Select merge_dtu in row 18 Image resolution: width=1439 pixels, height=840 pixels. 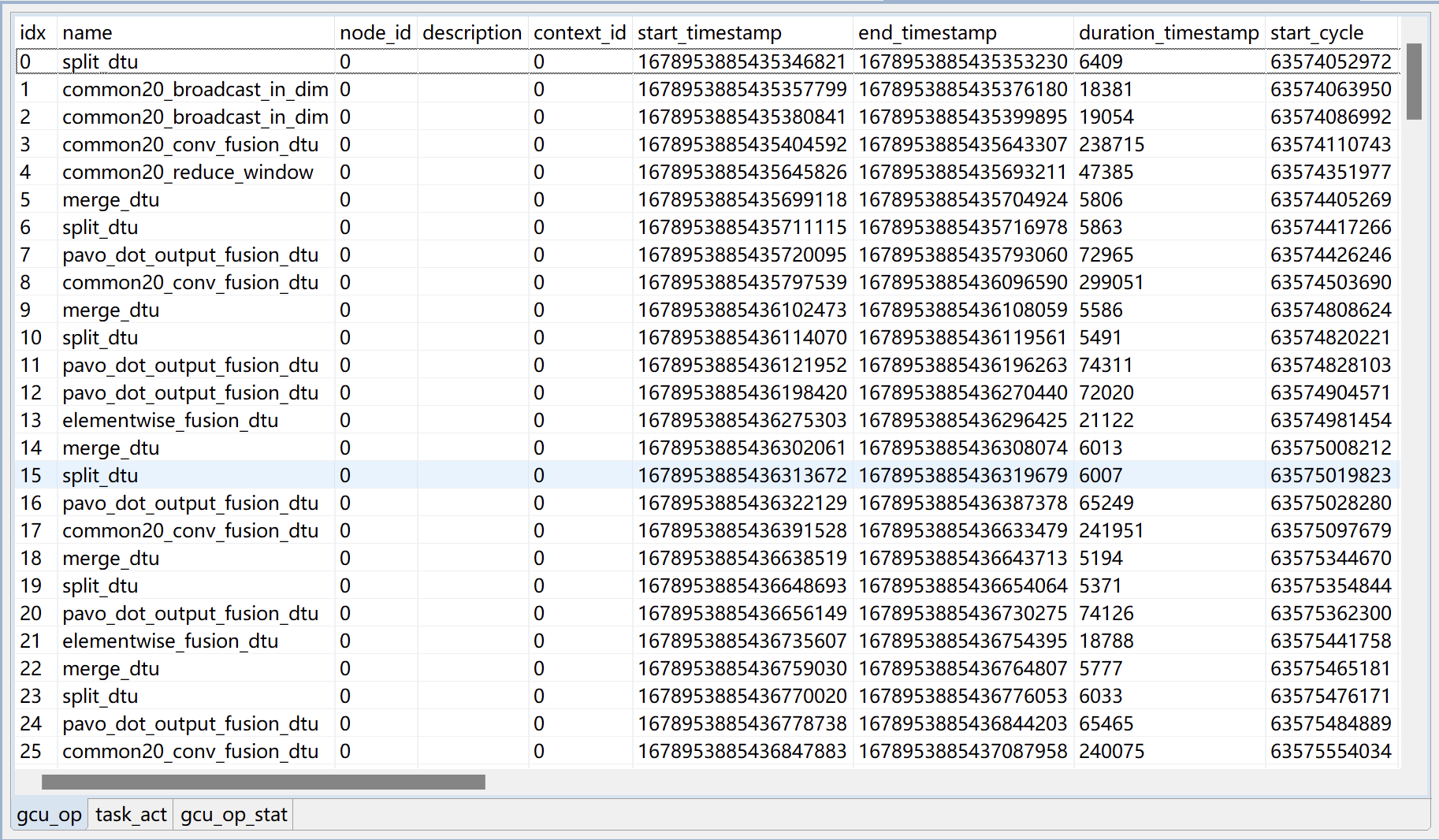110,558
